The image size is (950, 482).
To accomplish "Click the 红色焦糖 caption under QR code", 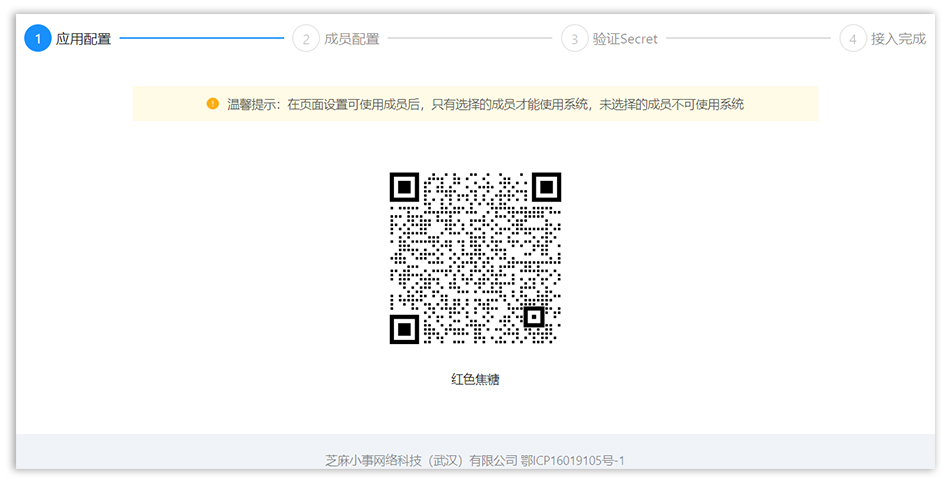I will [475, 380].
